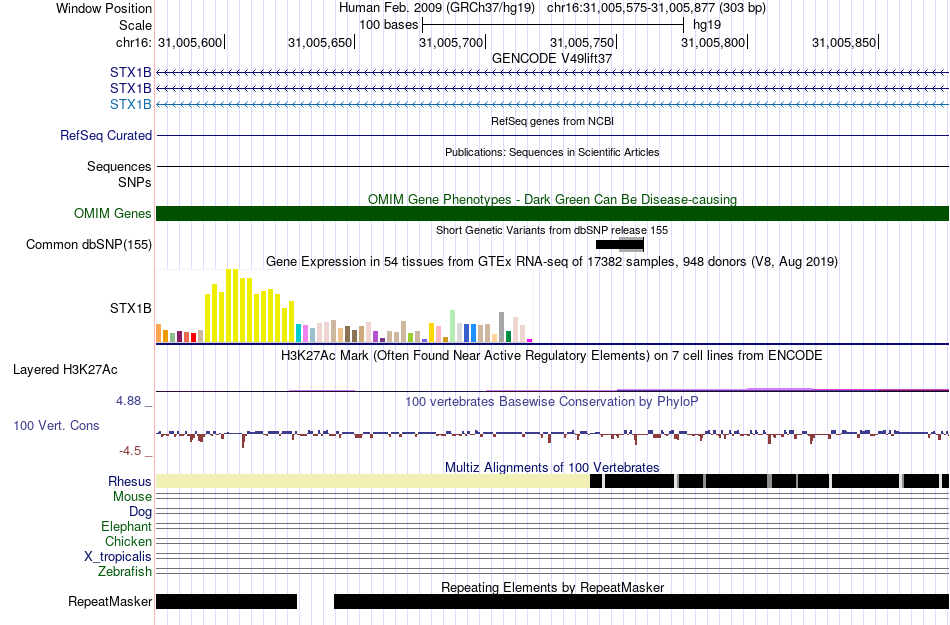Click the 'Gene Expression in 54 tissues' title
The height and width of the screenshot is (625, 950).
(552, 261)
